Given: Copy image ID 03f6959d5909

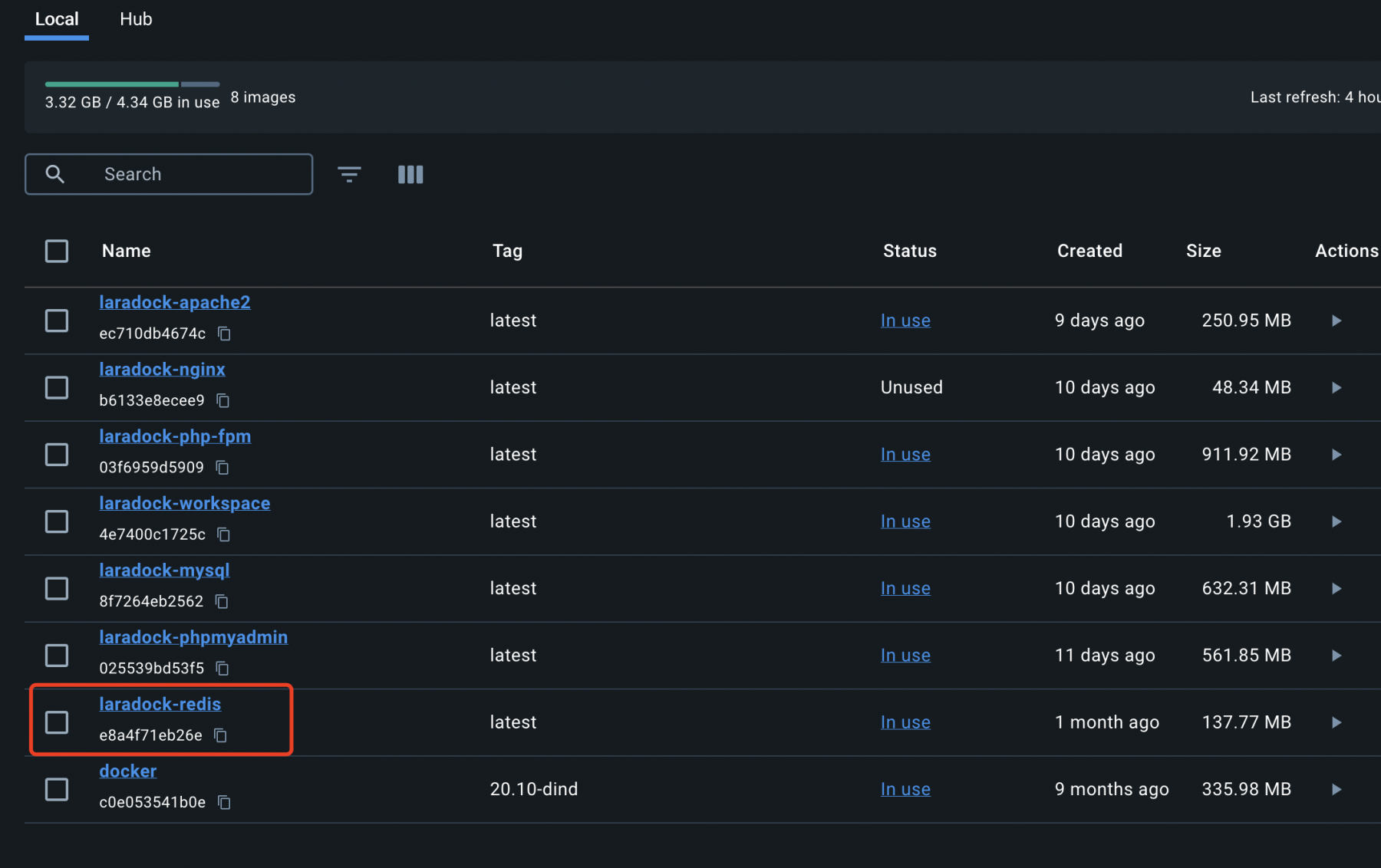Looking at the screenshot, I should (222, 467).
